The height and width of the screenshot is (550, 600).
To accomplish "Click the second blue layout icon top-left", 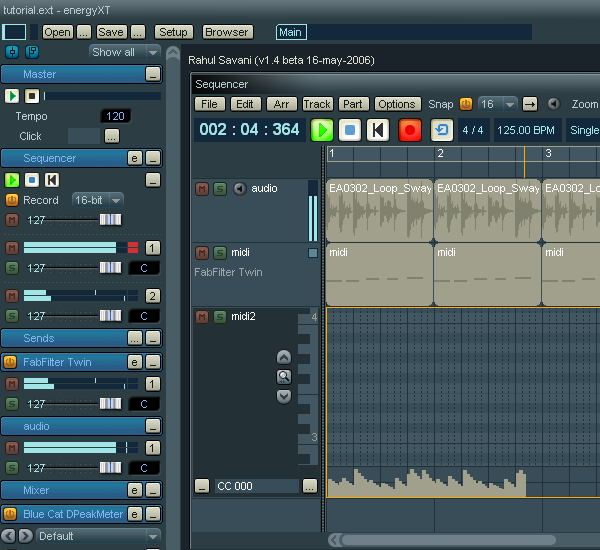I will coord(32,52).
